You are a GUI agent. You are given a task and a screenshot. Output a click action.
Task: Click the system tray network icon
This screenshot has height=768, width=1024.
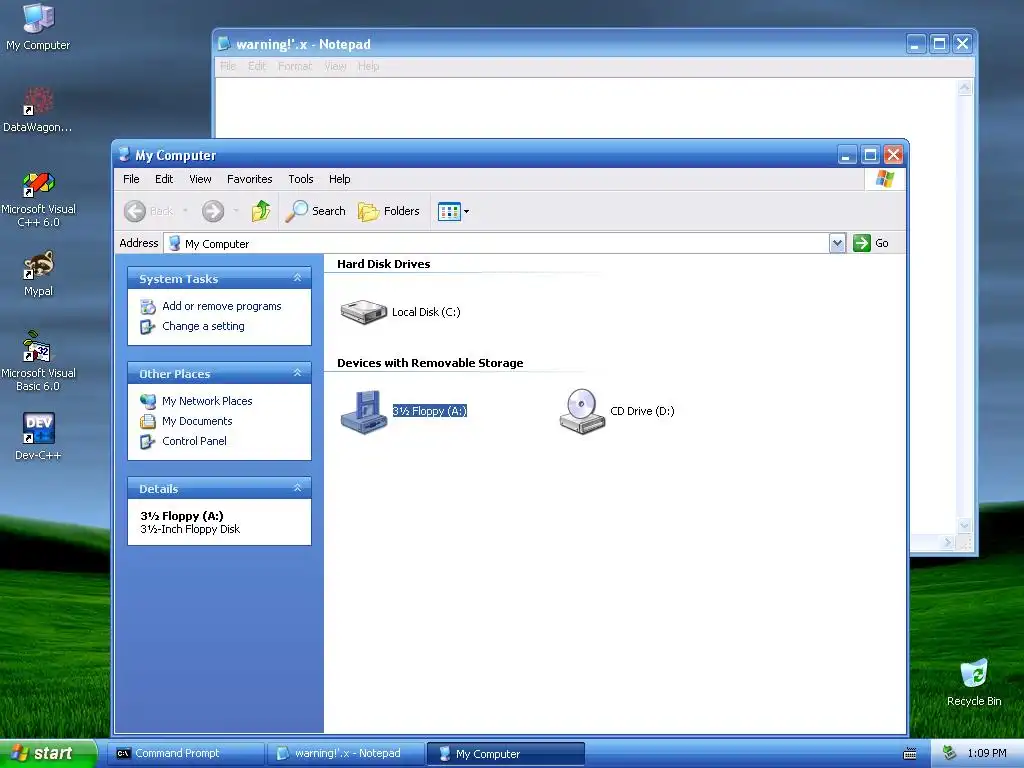click(950, 753)
